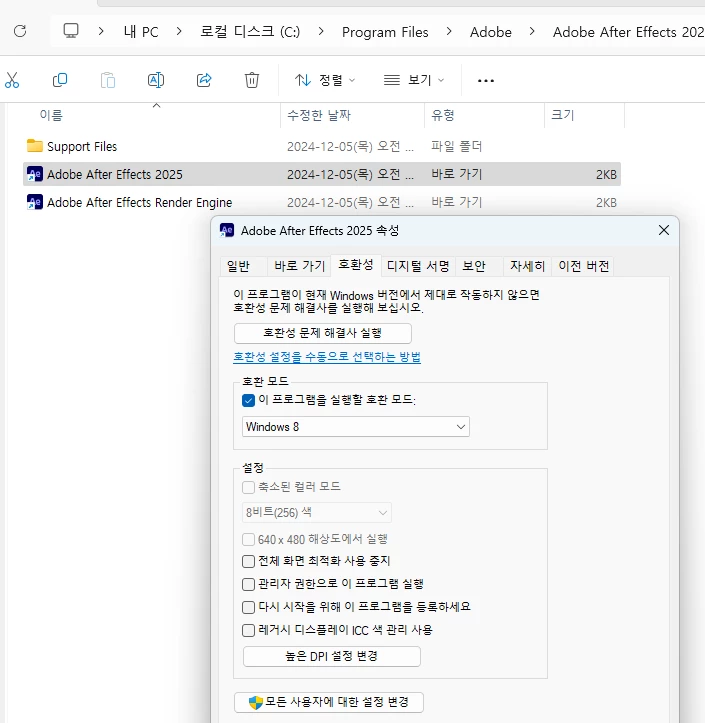Select the Adobe After Effects 2025 file name
The height and width of the screenshot is (723, 705).
click(115, 174)
